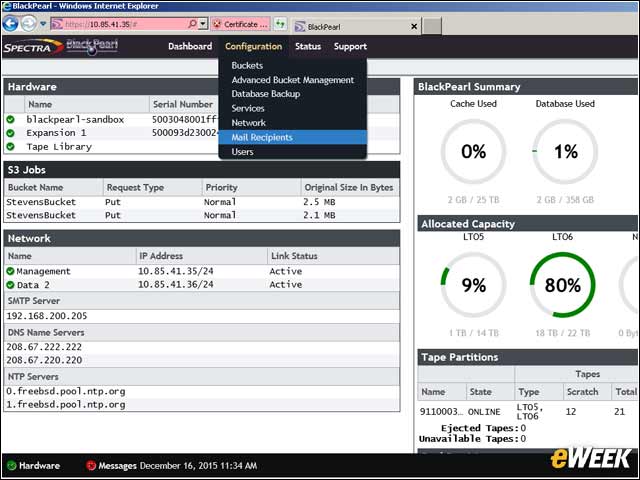
Task: Click the Data 2 IP 10.85.41.36/24
Action: click(176, 284)
